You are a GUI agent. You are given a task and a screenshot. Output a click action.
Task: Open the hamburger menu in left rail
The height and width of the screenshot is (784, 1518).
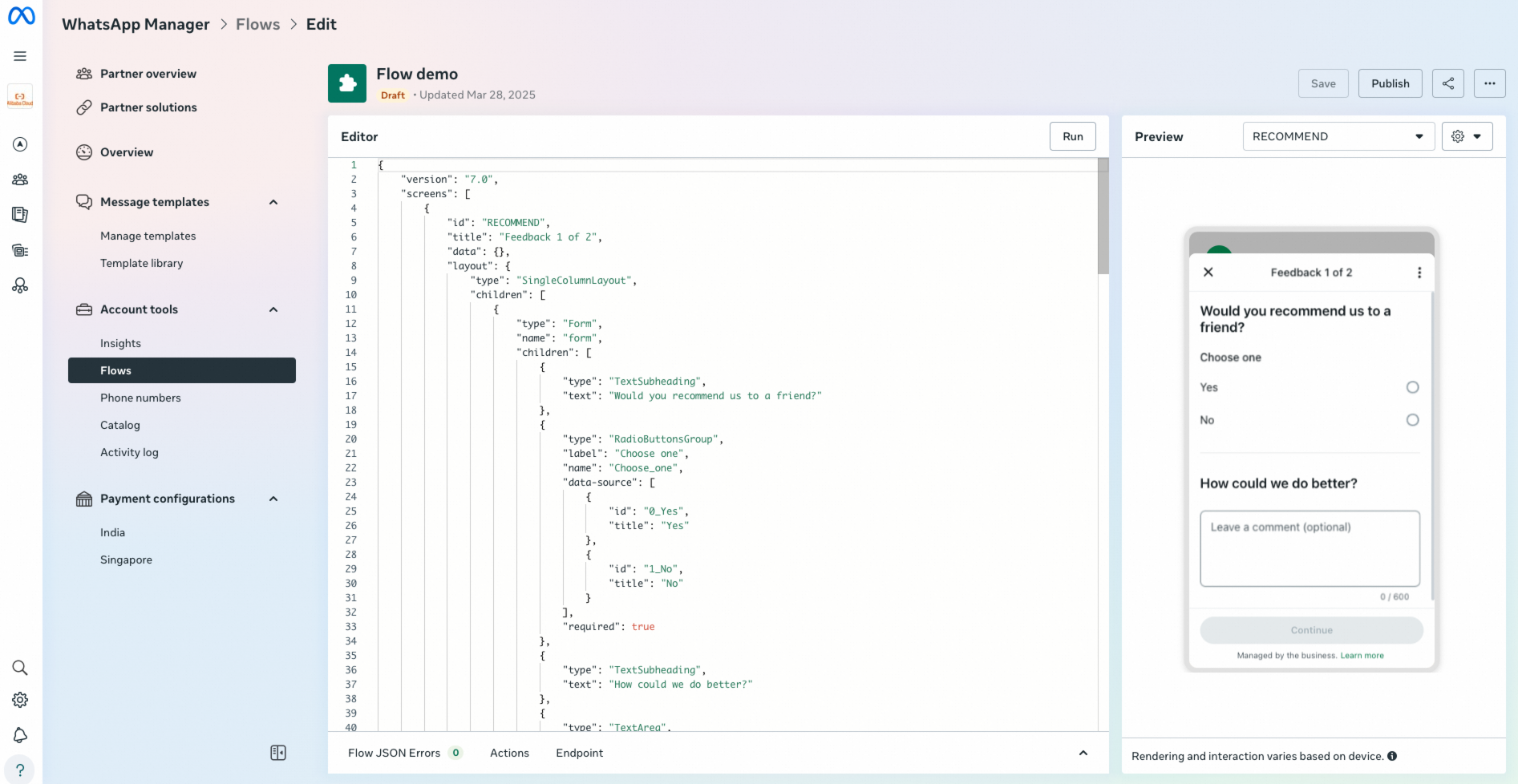point(20,56)
